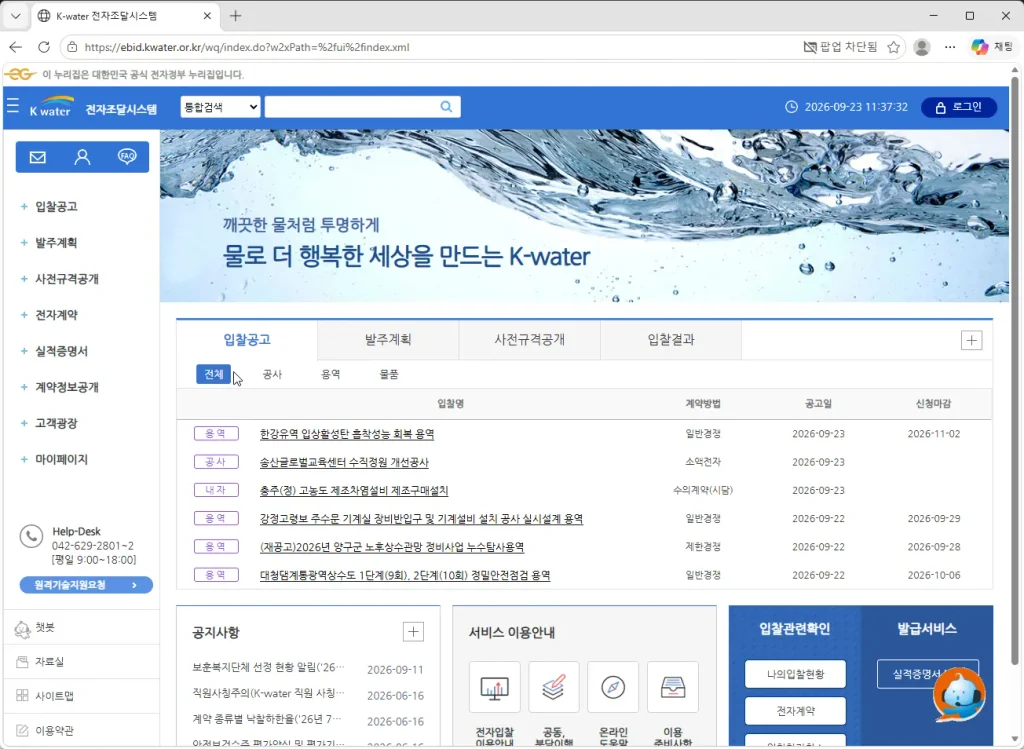Open 전자입찰 이용안내 monitor icon
The image size is (1024, 749).
tap(494, 687)
